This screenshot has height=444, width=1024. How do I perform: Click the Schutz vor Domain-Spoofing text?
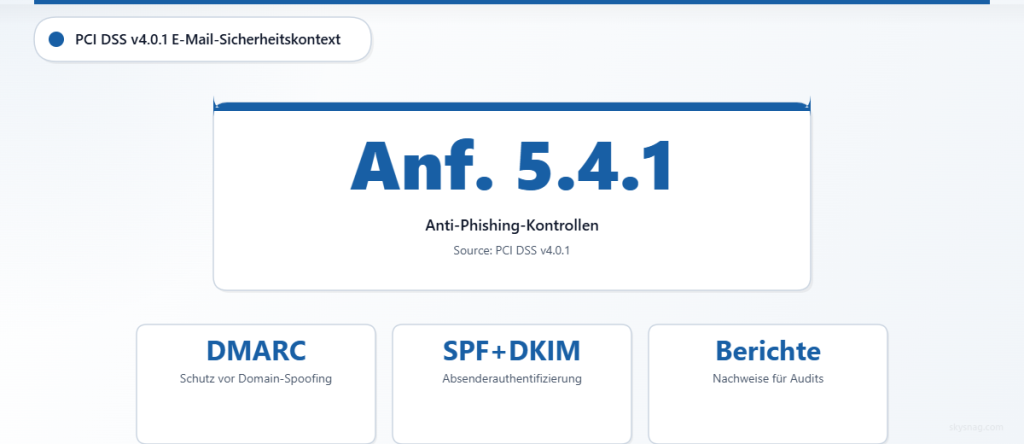click(256, 379)
